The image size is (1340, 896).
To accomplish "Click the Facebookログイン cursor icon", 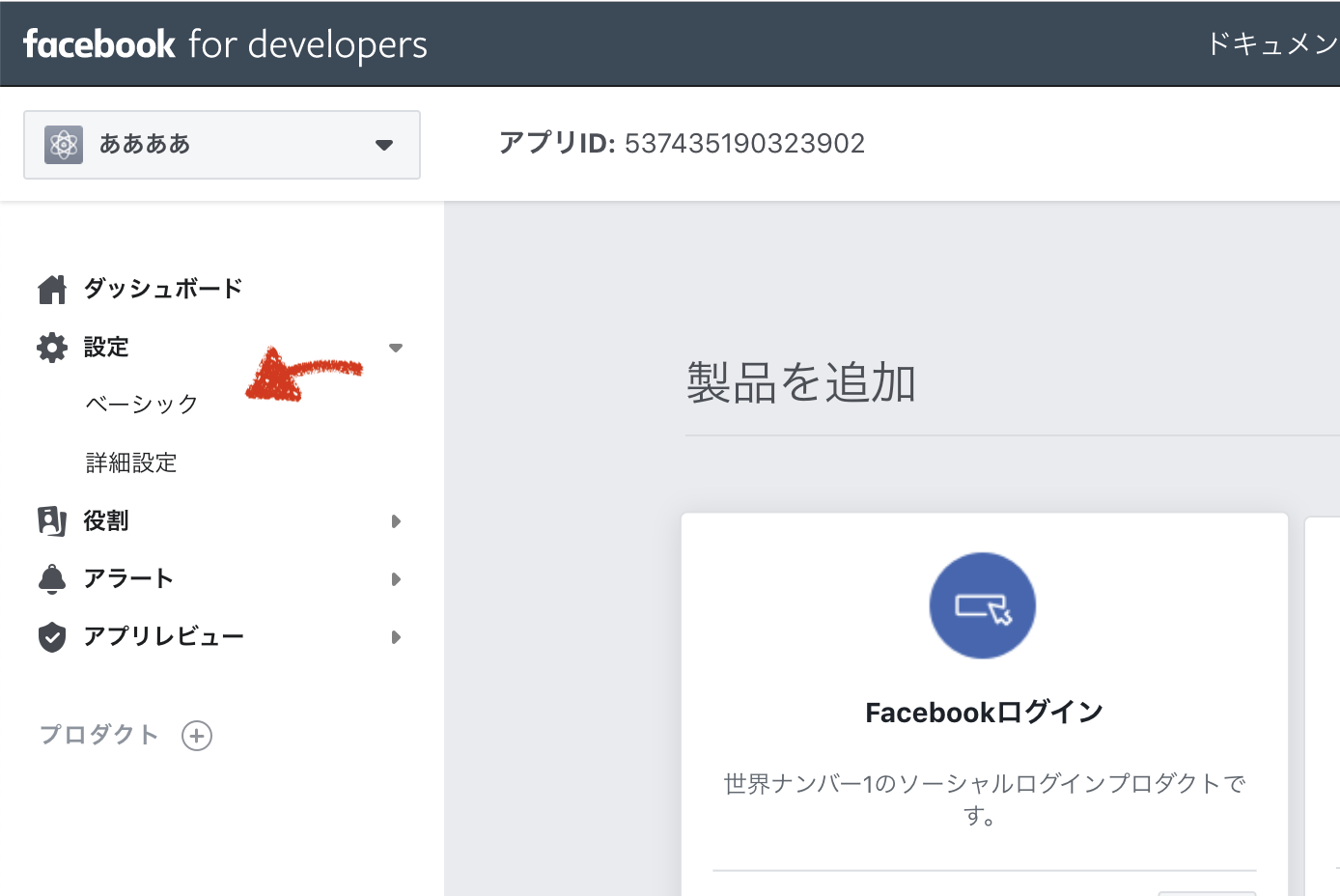I will pos(982,605).
